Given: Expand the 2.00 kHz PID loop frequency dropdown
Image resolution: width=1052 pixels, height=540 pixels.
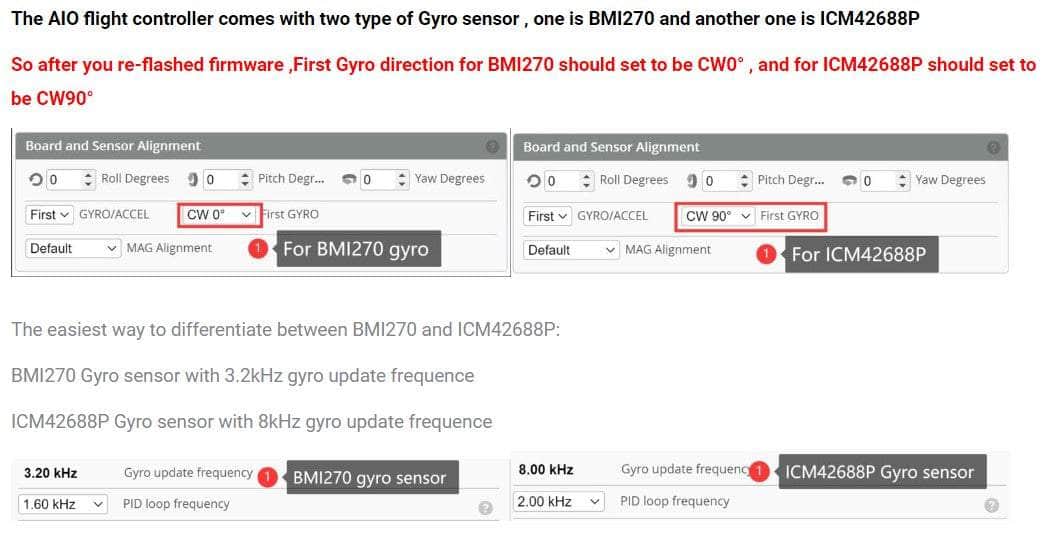Looking at the screenshot, I should tap(559, 501).
